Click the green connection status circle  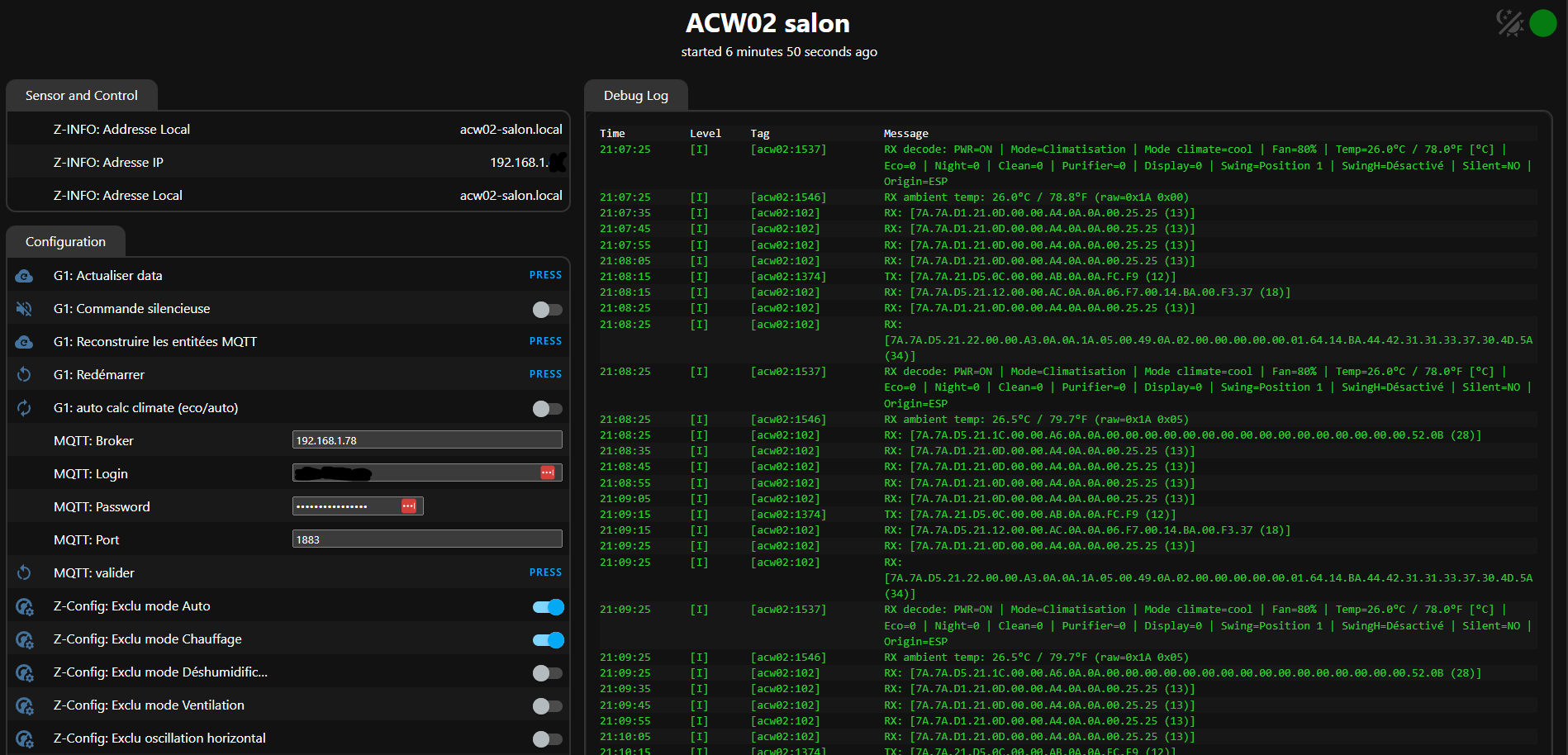pyautogui.click(x=1543, y=23)
